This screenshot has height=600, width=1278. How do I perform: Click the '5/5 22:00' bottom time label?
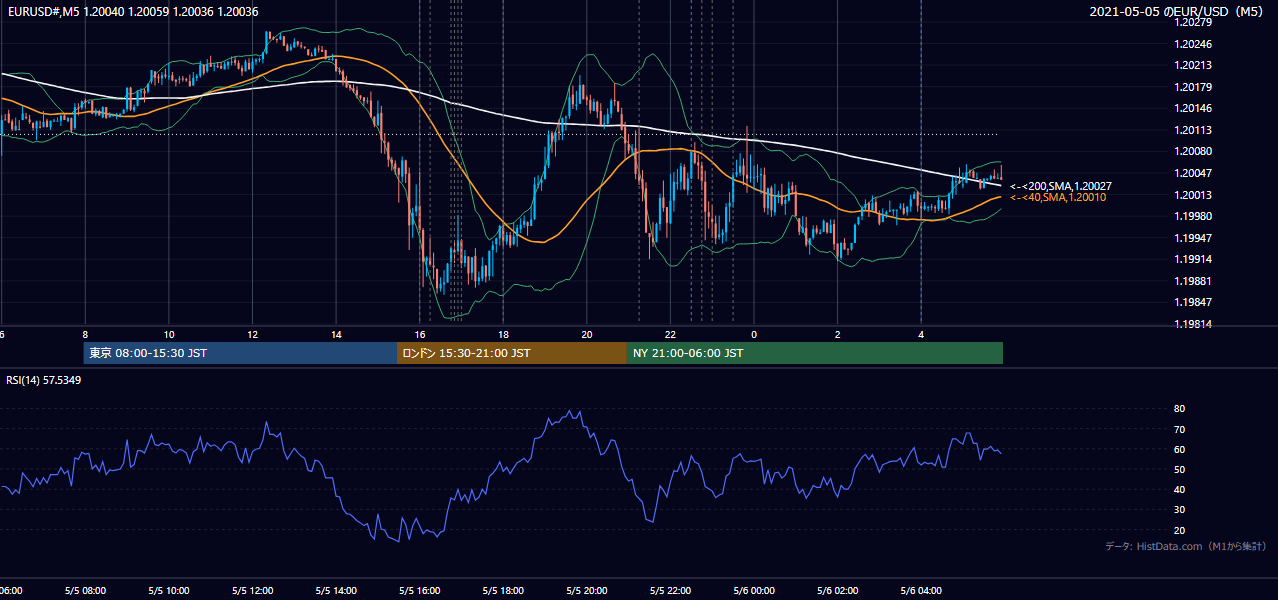pyautogui.click(x=670, y=591)
